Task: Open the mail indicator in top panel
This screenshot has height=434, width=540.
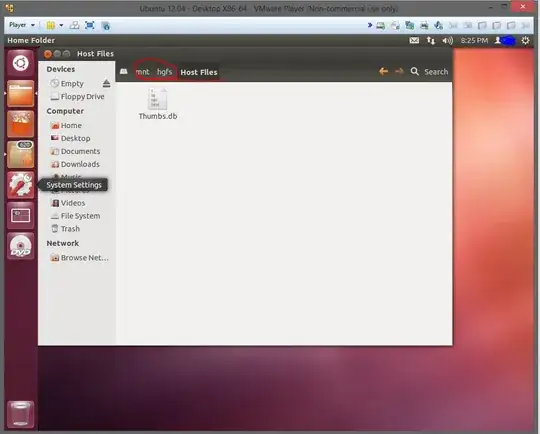Action: [414, 41]
